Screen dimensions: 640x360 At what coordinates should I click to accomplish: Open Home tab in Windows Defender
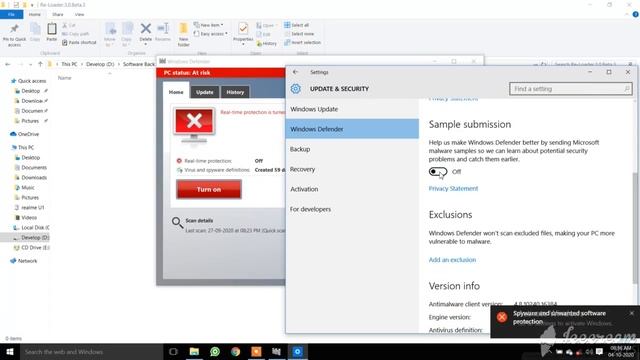[176, 92]
